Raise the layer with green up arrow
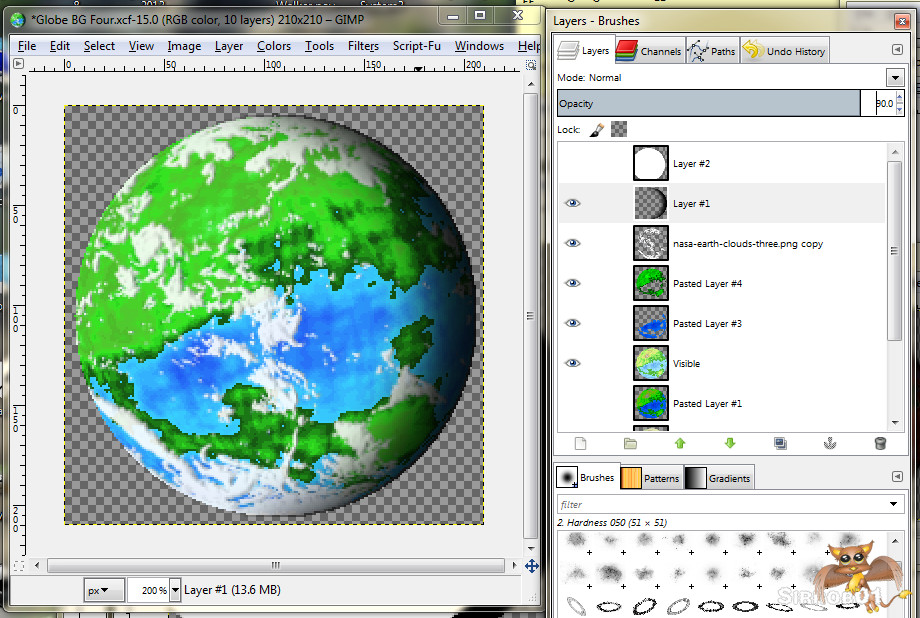 click(680, 443)
